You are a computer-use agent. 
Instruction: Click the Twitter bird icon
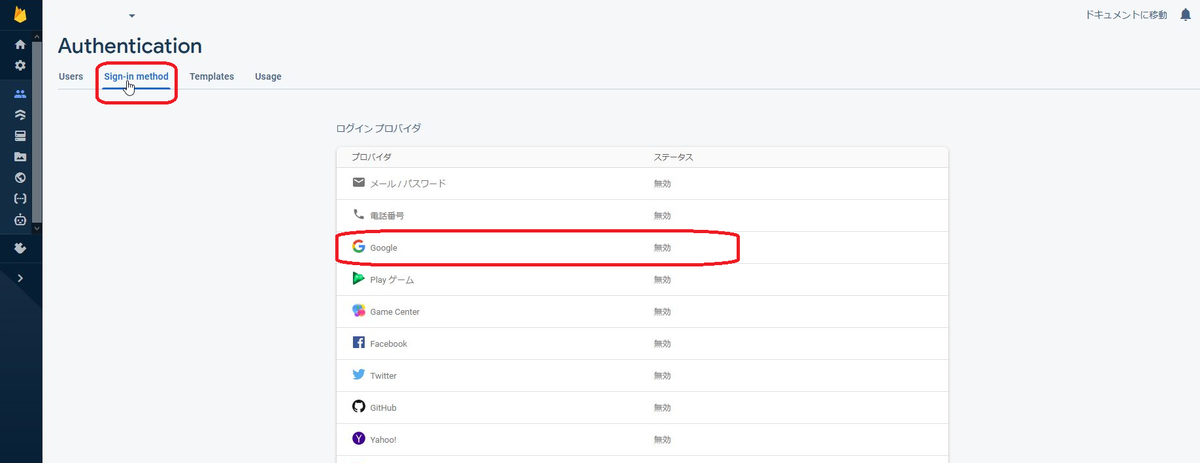359,375
